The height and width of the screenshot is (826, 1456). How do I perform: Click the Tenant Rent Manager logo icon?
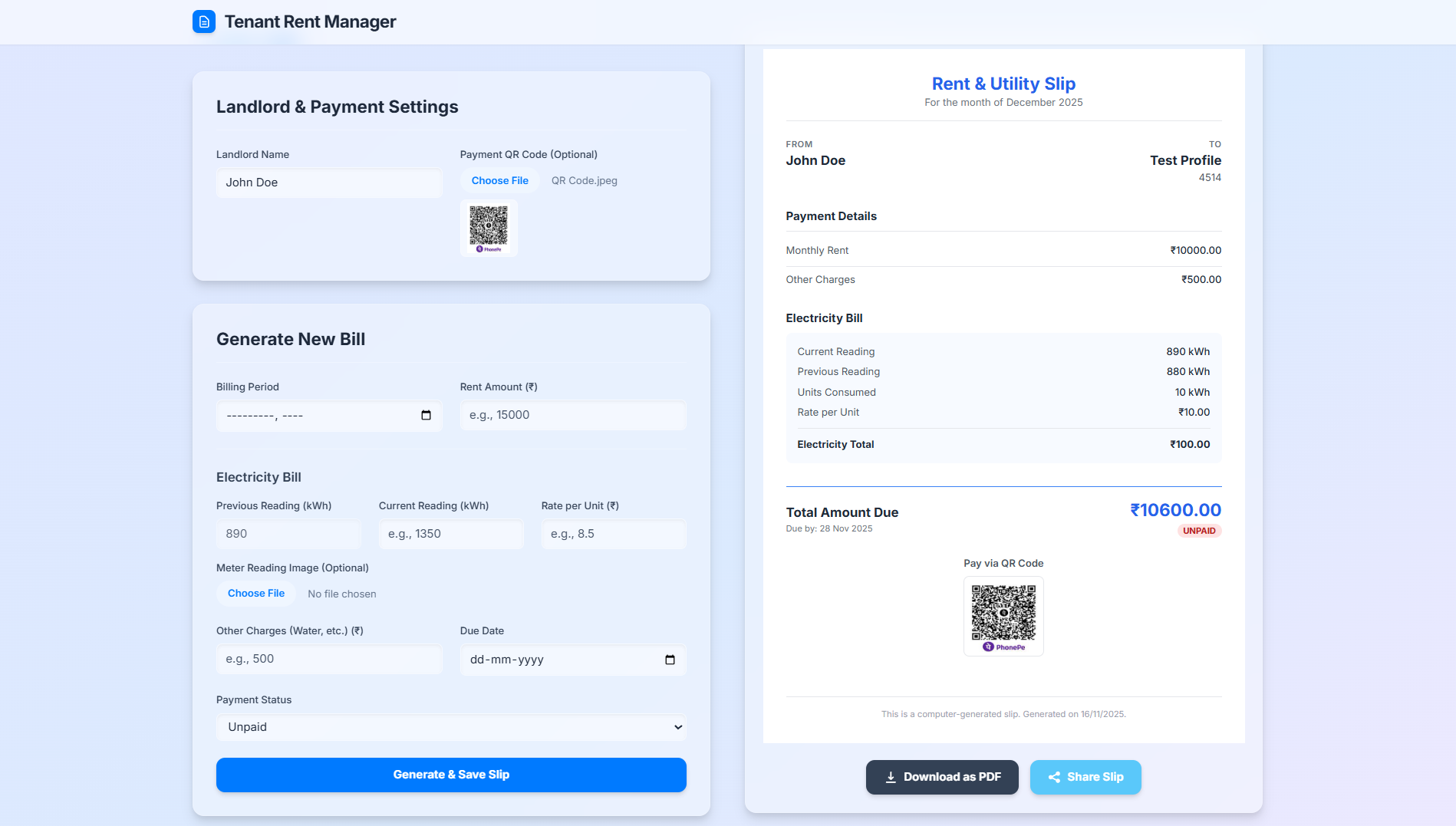[x=203, y=21]
